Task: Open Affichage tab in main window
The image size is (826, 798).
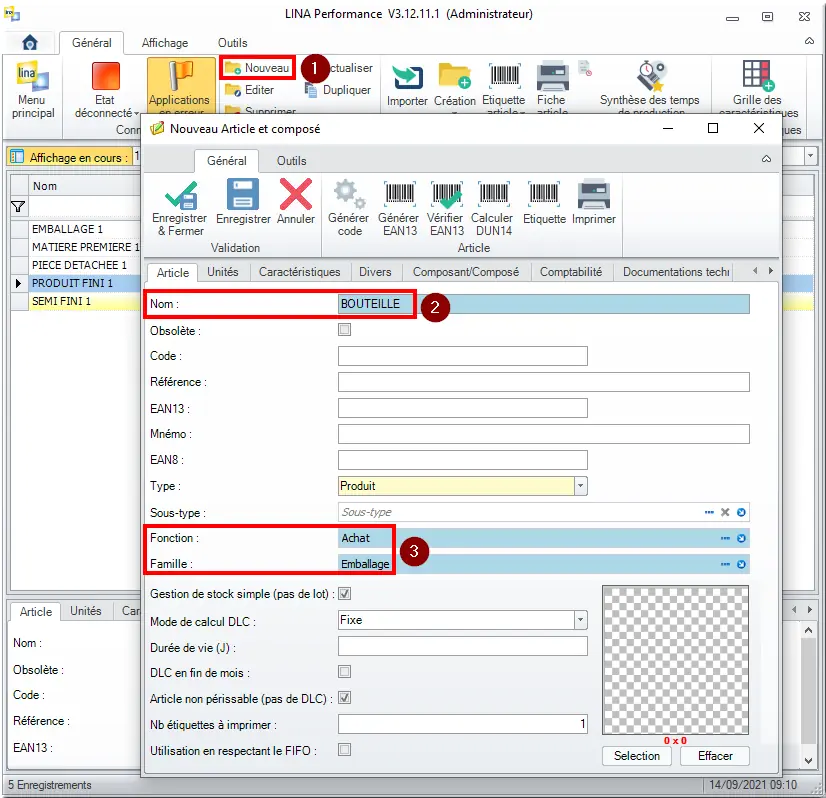Action: coord(165,43)
